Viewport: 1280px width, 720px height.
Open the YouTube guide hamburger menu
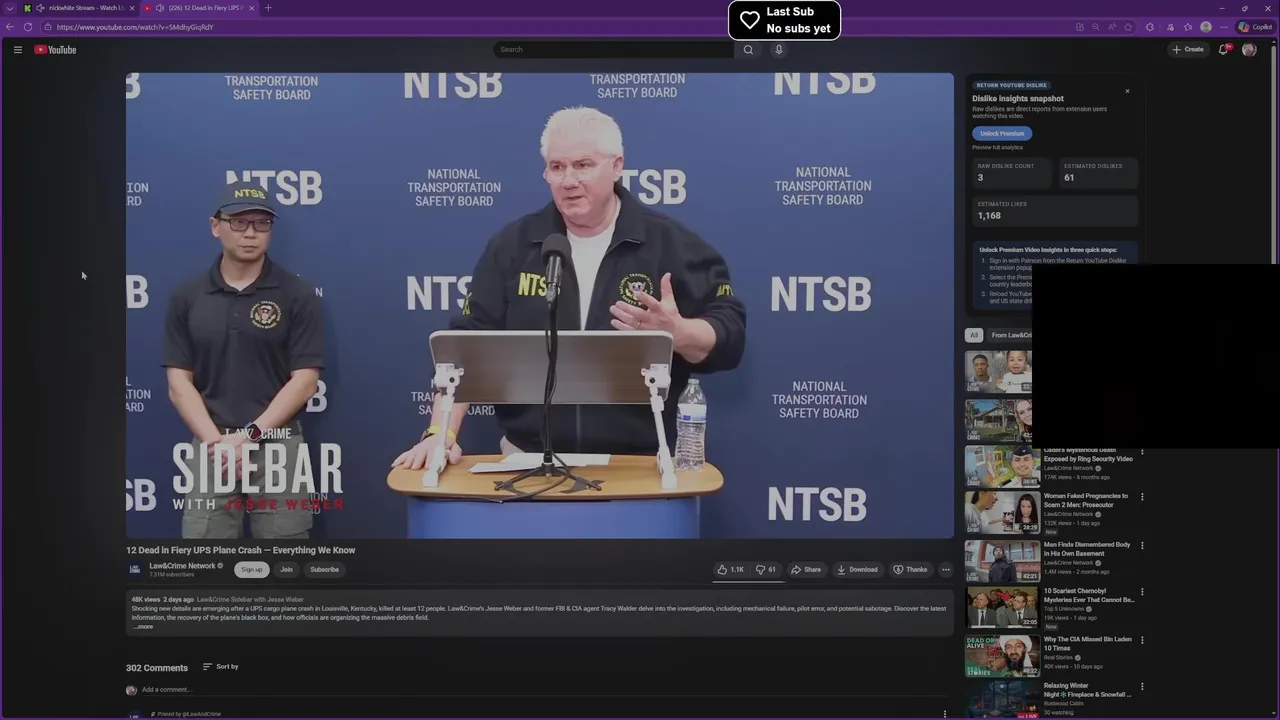click(17, 49)
